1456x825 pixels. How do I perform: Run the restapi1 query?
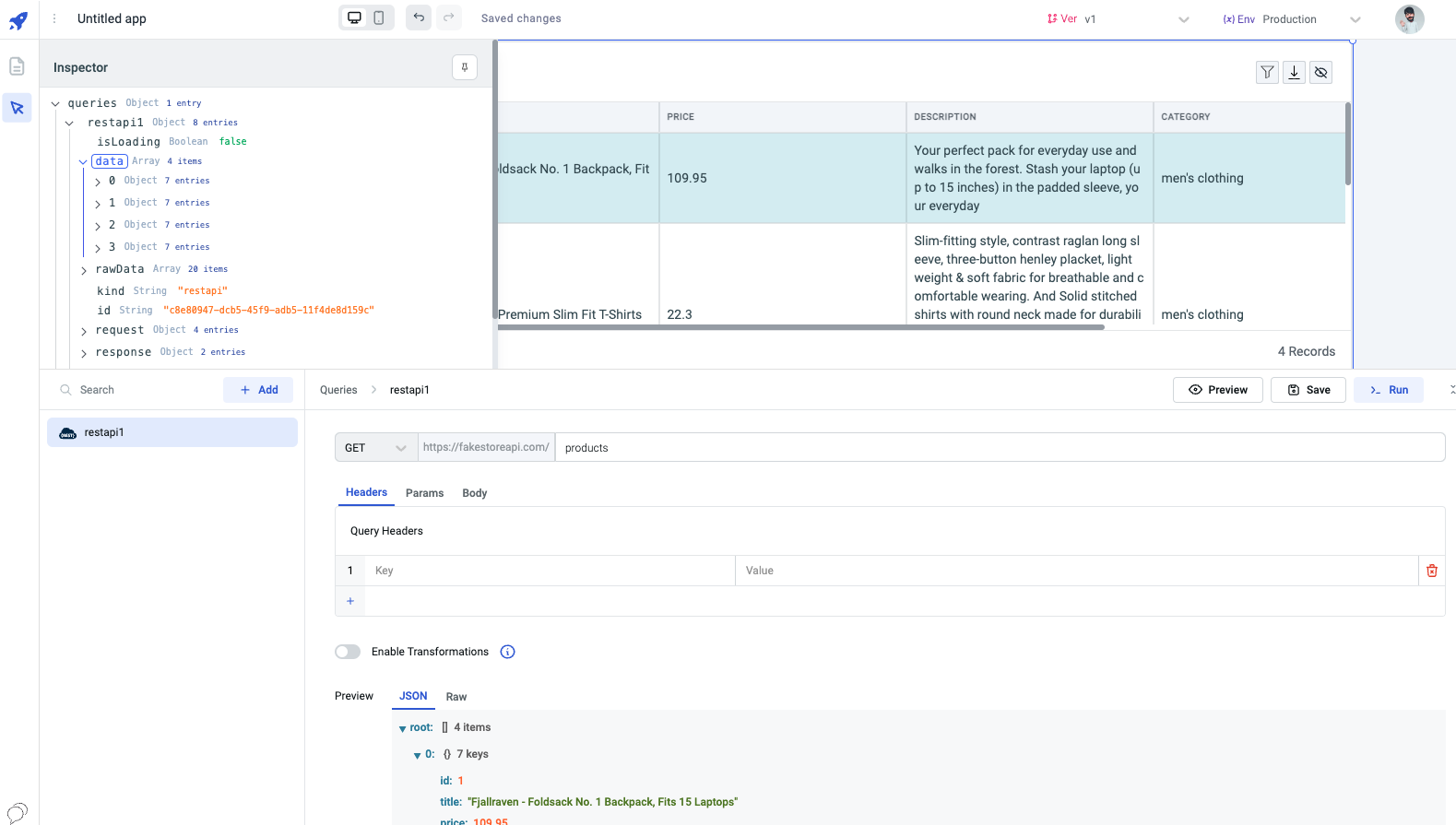click(x=1388, y=390)
